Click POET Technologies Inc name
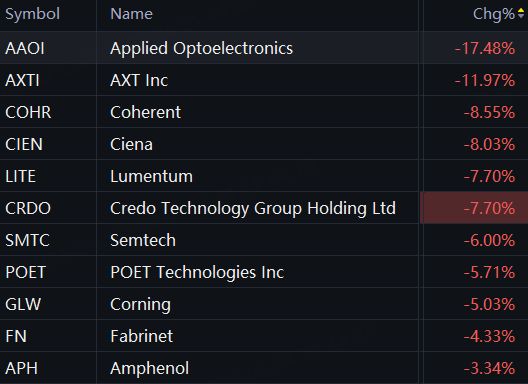528x384 pixels. [x=197, y=272]
